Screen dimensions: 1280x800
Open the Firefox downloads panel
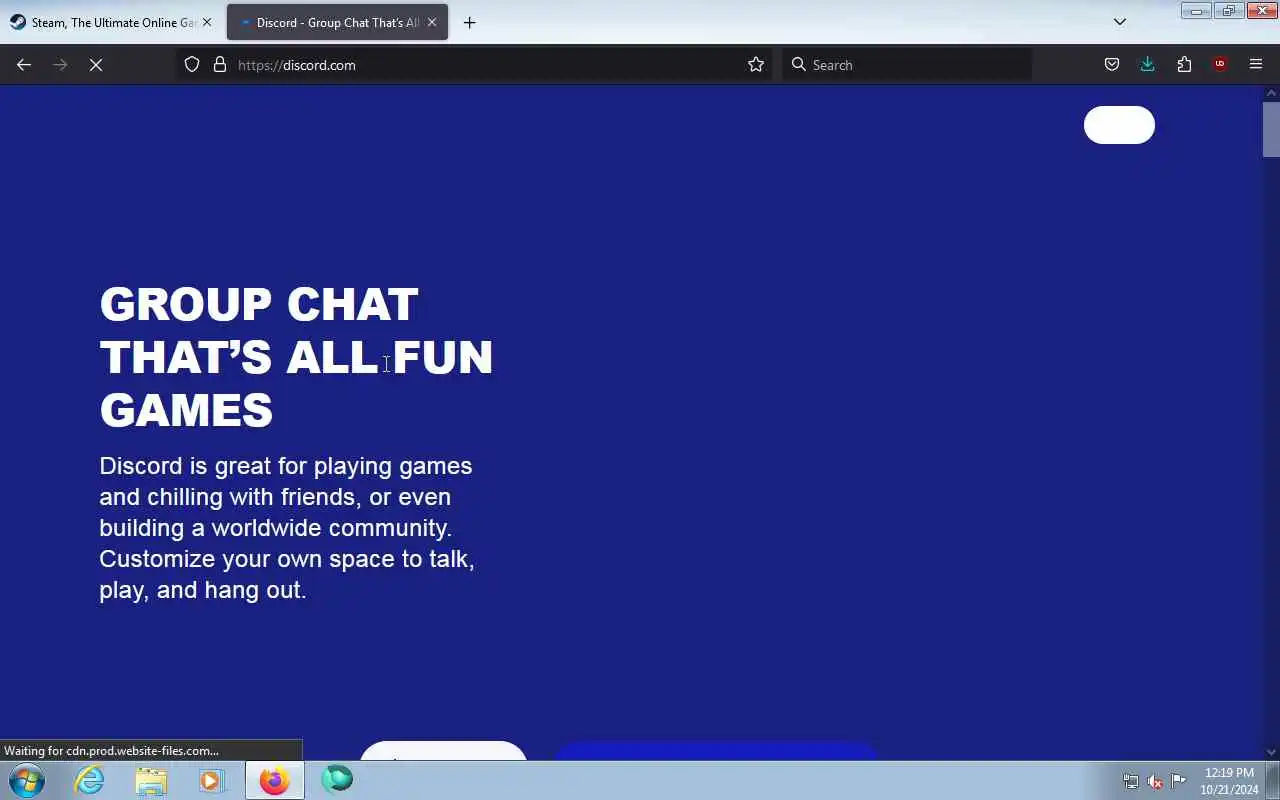(x=1148, y=65)
